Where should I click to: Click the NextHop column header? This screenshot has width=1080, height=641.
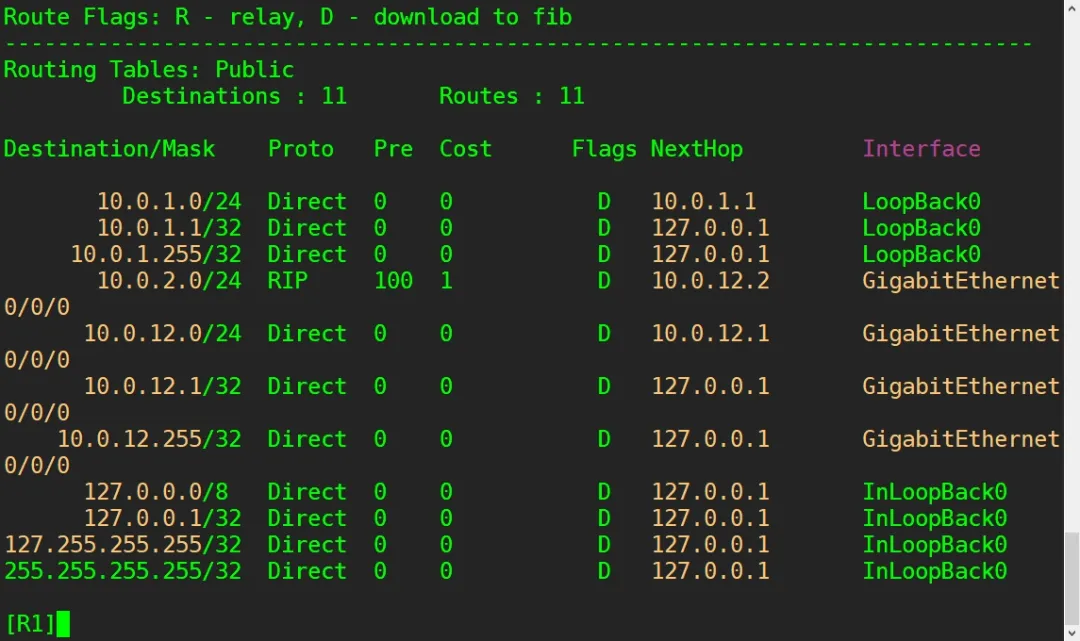(696, 149)
